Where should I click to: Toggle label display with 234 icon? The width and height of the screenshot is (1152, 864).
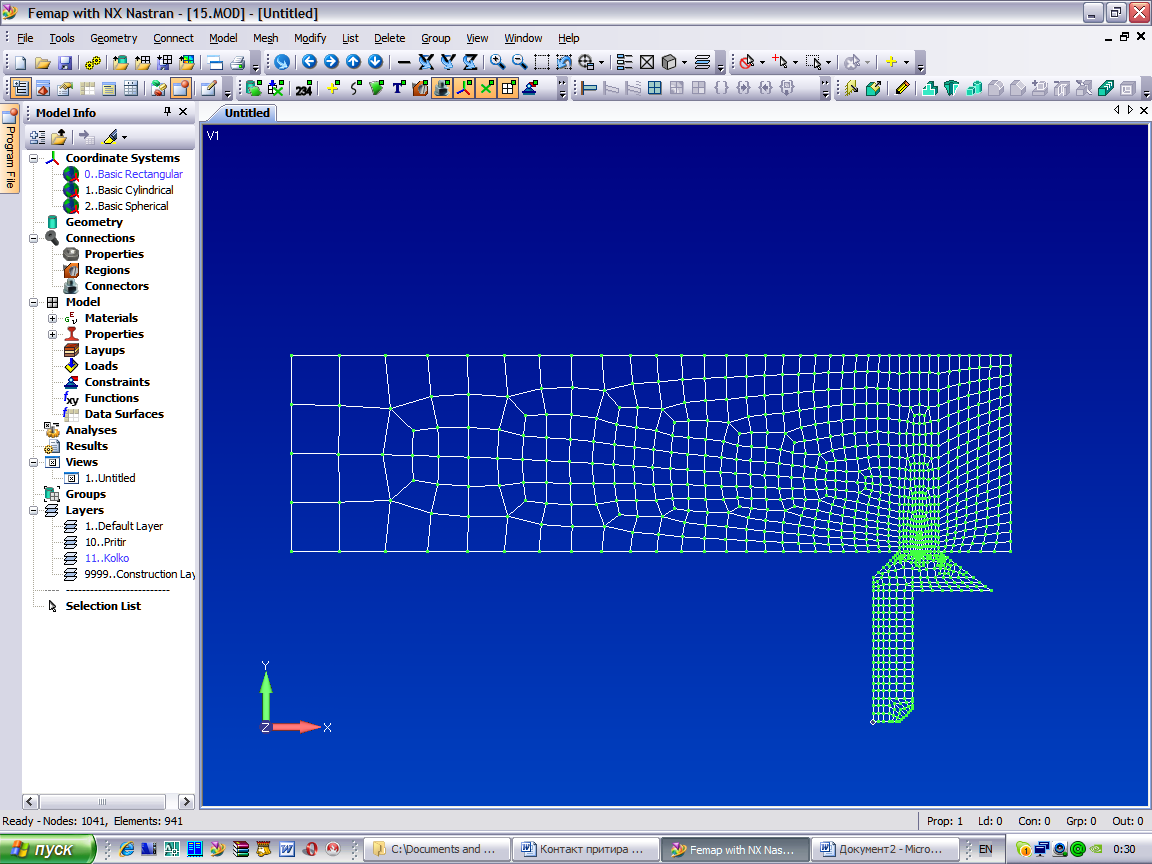[x=304, y=89]
